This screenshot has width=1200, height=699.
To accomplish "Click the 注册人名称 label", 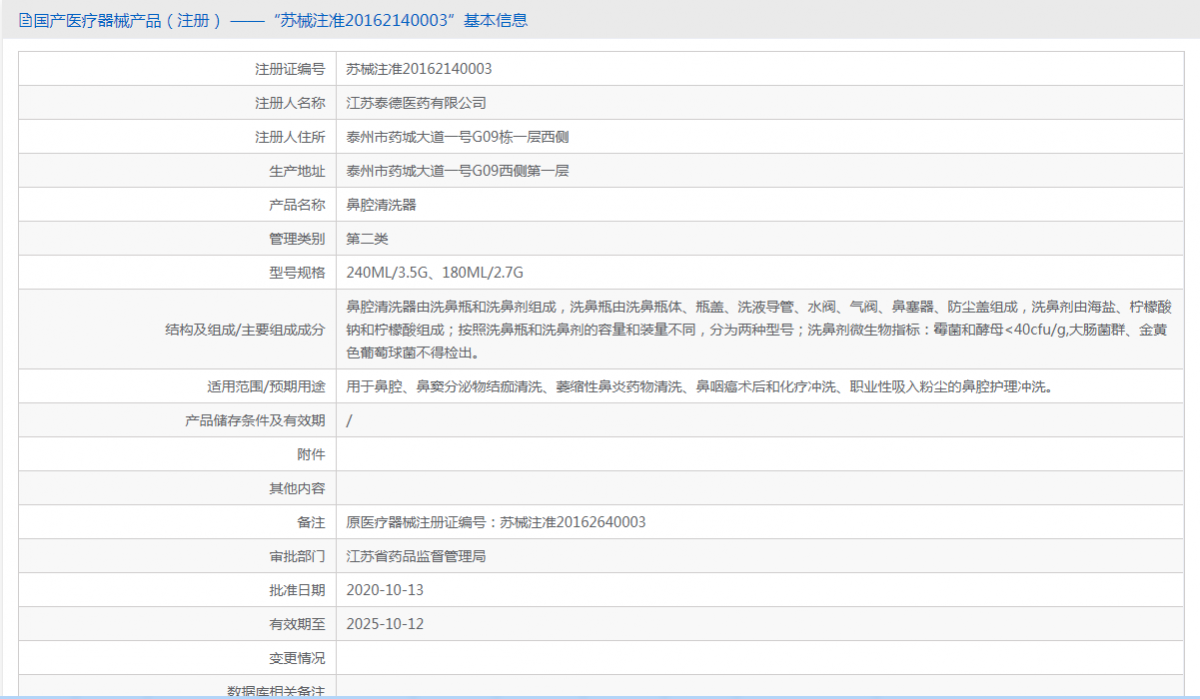I will point(290,103).
